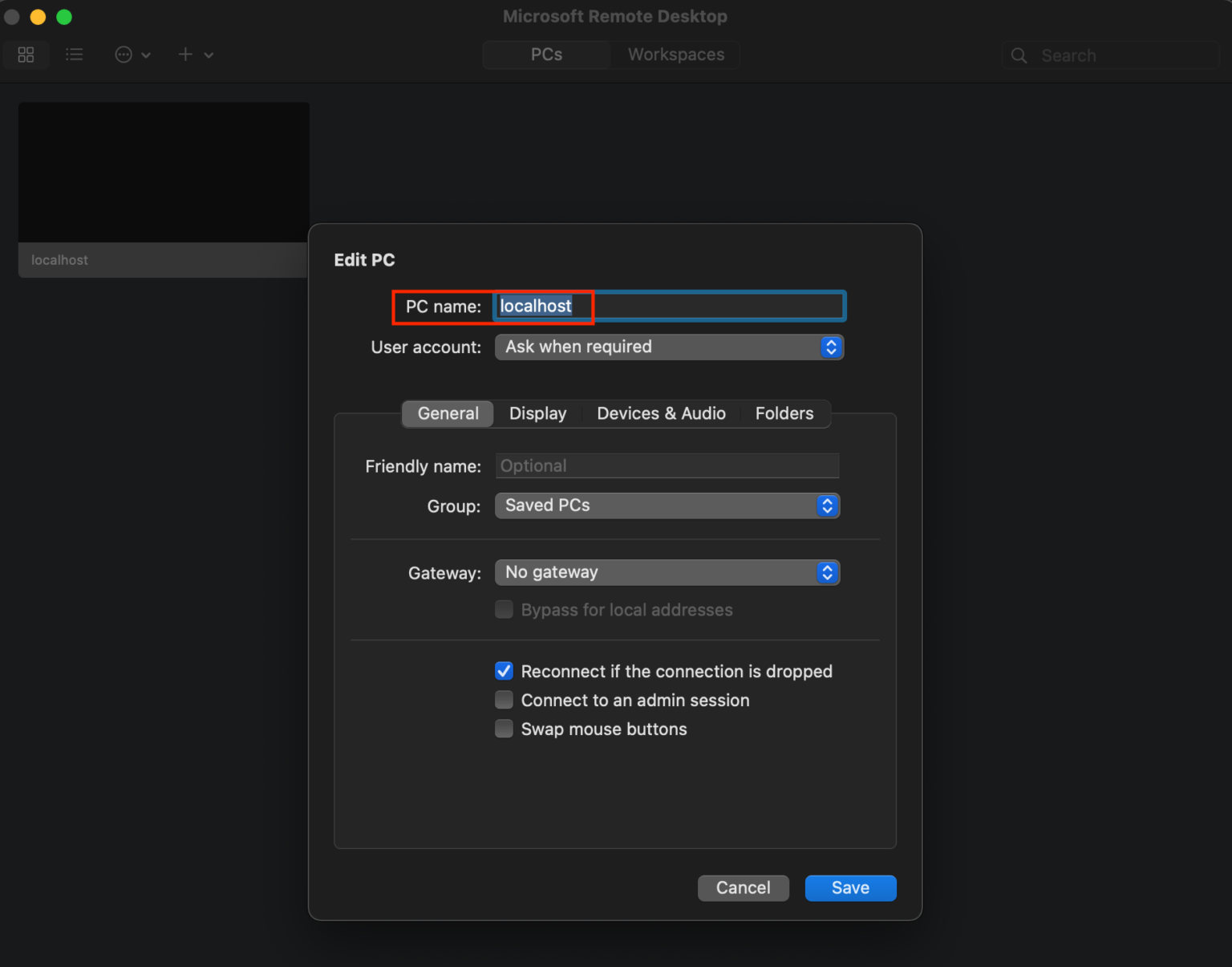Switch to grid view layout
This screenshot has height=967, width=1232.
[26, 54]
